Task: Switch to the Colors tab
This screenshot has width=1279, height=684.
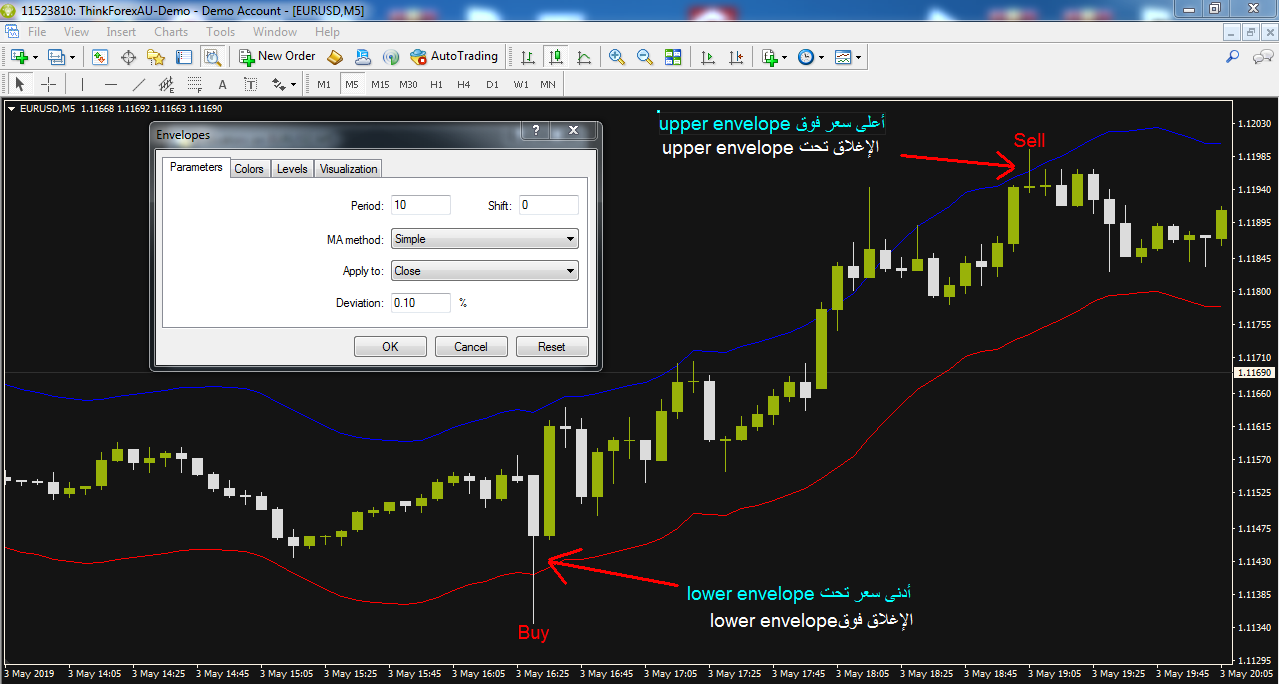Action: point(249,169)
